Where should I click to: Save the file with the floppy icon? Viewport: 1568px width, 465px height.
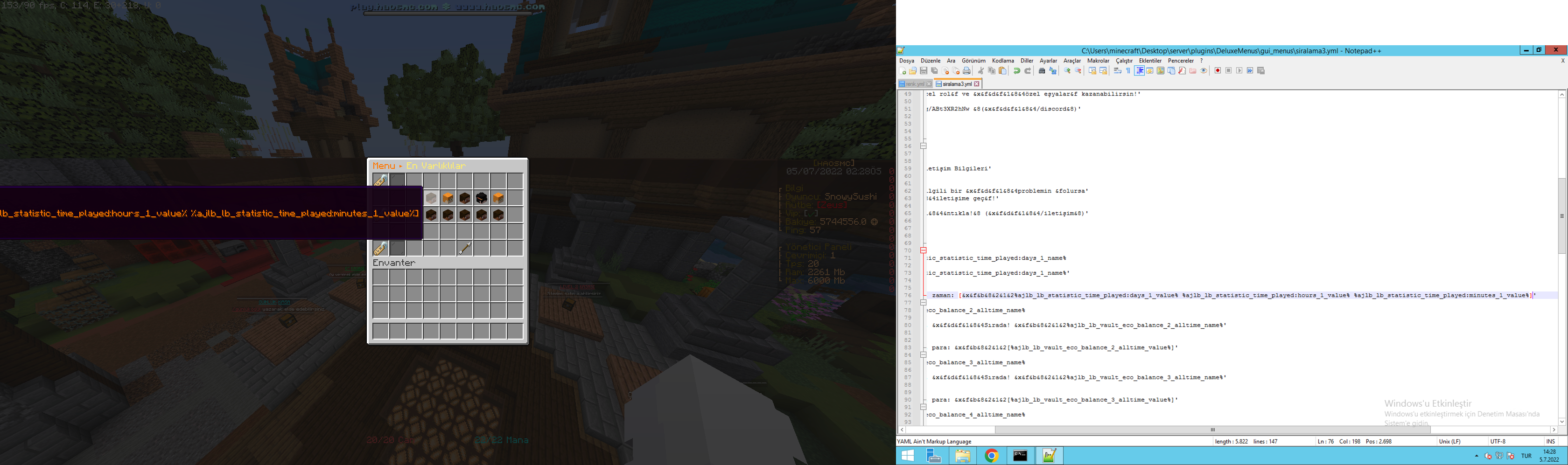924,70
